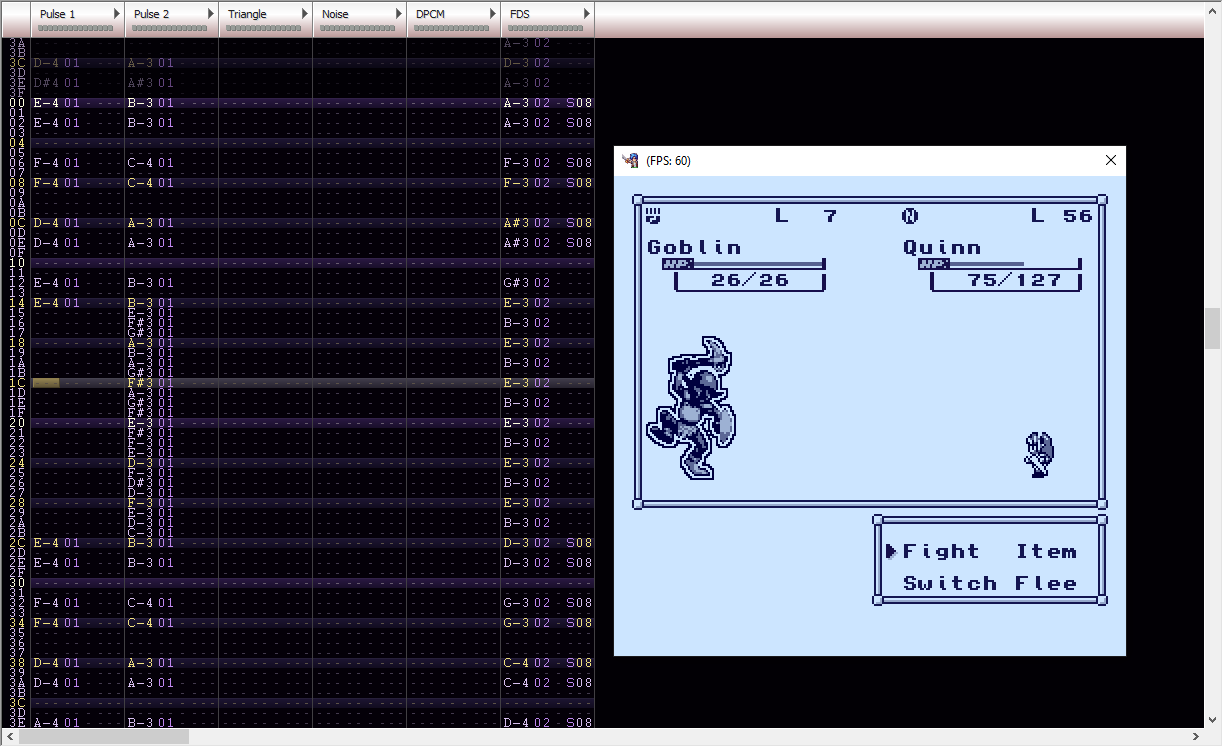
Task: Select D-4 note in row 3E FDS
Action: click(516, 723)
